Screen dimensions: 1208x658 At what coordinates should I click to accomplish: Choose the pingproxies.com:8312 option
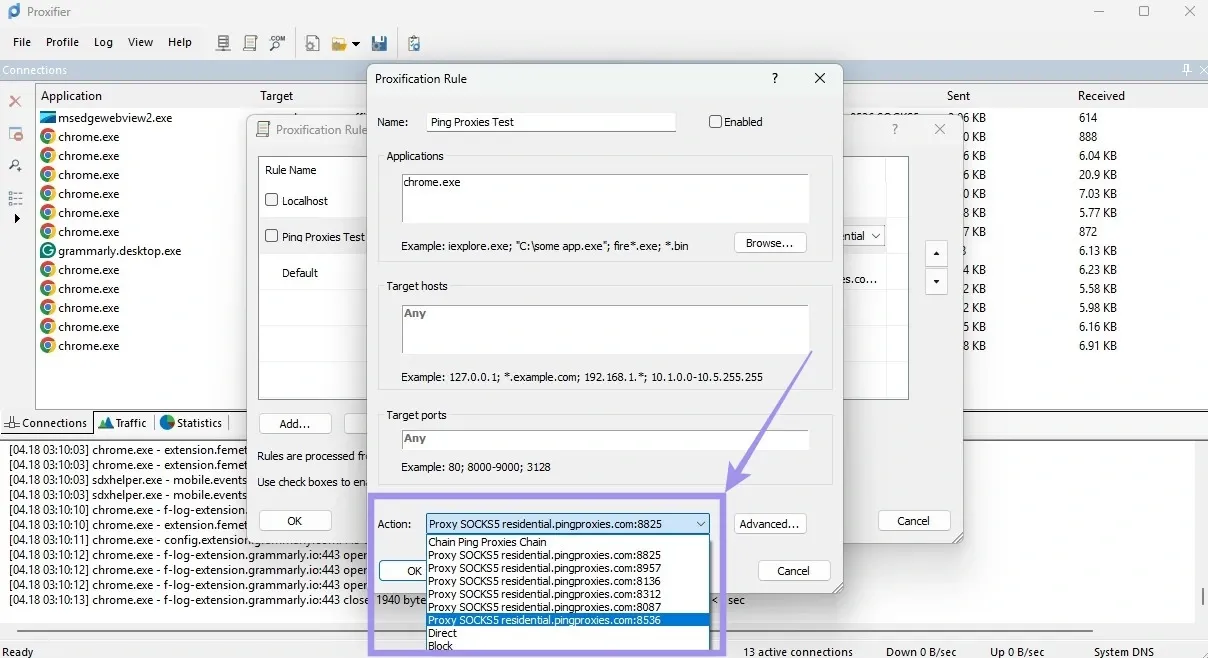coord(567,594)
